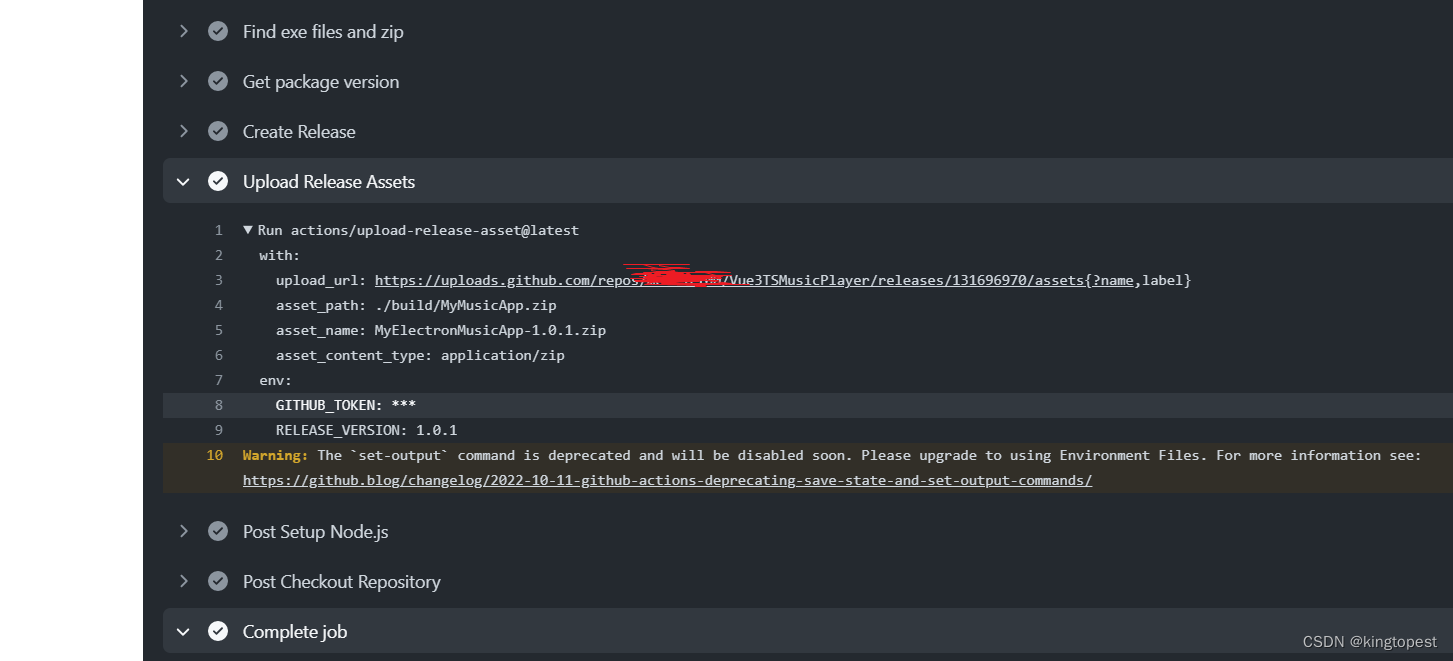Expand the Post Checkout Repository step
The height and width of the screenshot is (661, 1453).
[x=183, y=581]
